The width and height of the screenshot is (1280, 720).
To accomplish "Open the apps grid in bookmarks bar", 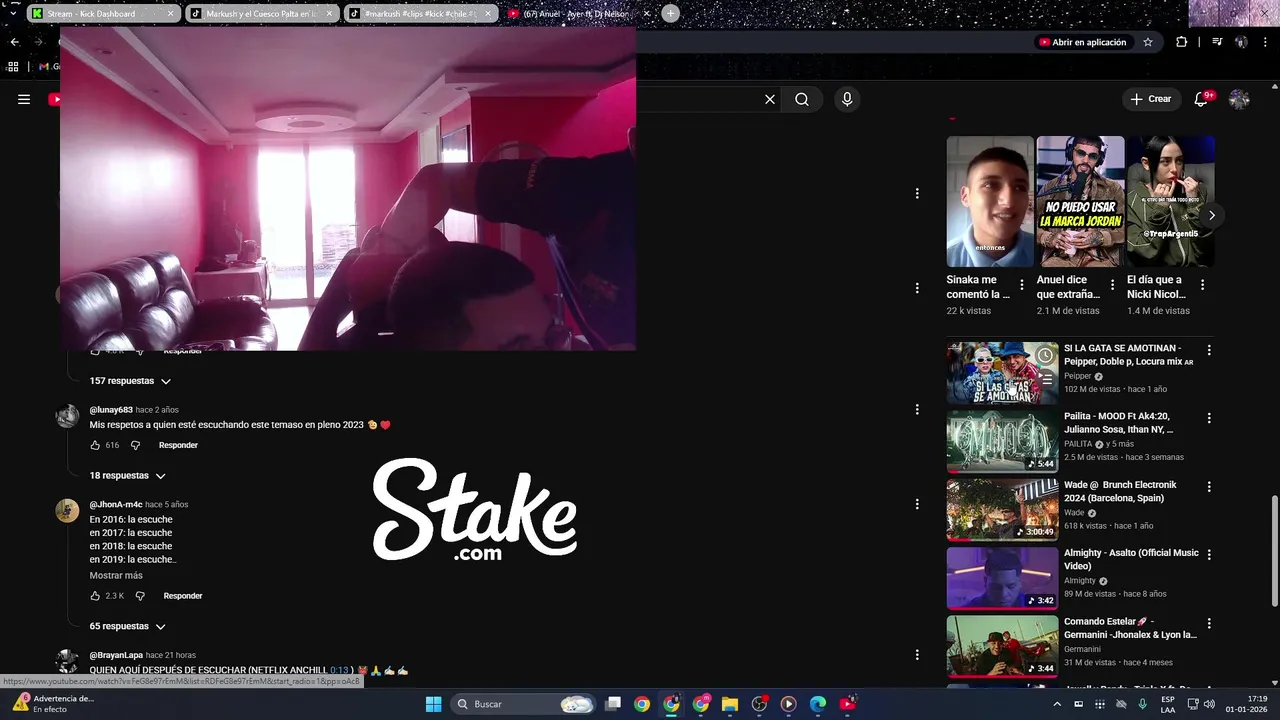I will 13,66.
